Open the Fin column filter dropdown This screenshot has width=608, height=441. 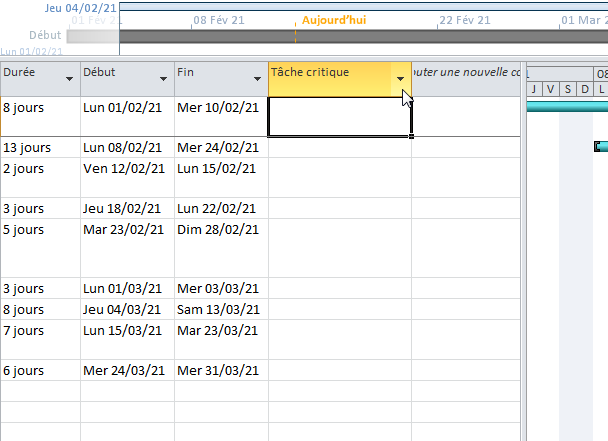[257, 79]
